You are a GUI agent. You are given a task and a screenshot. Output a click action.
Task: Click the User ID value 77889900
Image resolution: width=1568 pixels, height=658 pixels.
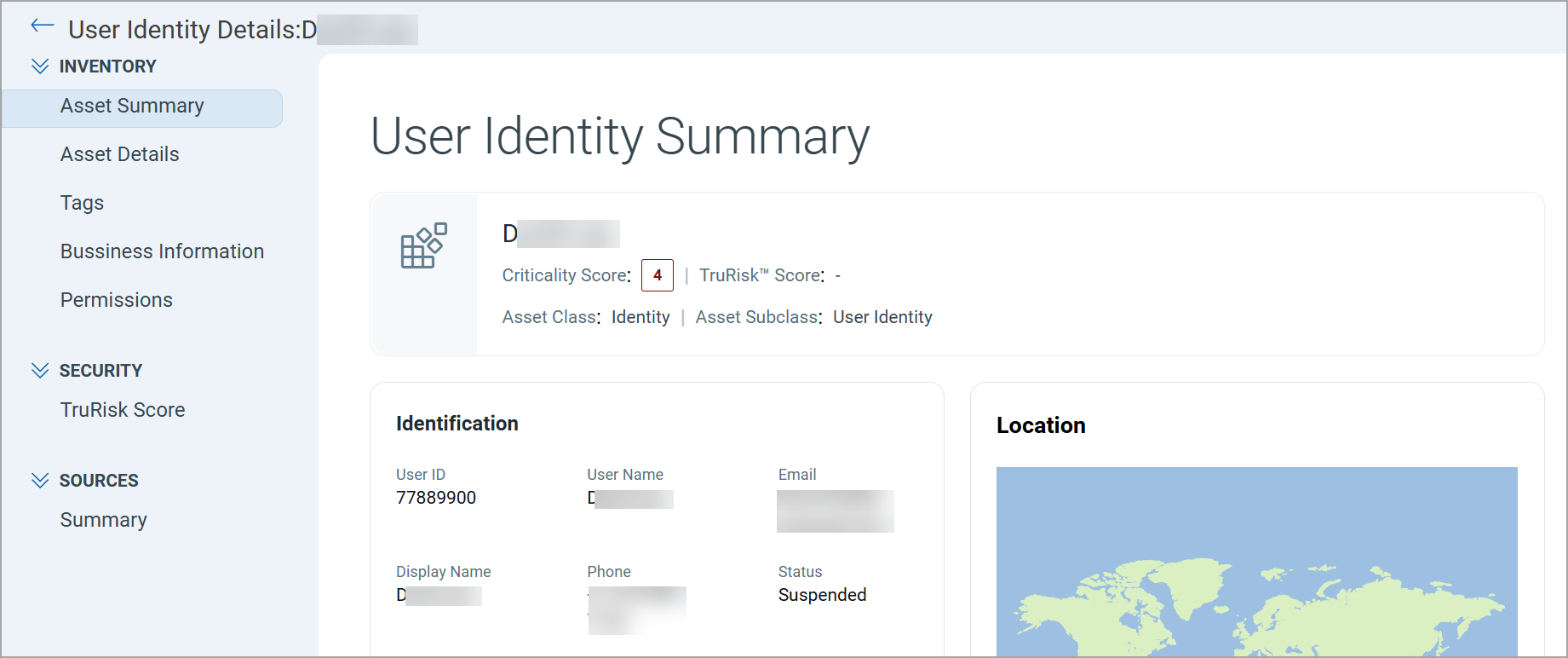click(x=436, y=498)
